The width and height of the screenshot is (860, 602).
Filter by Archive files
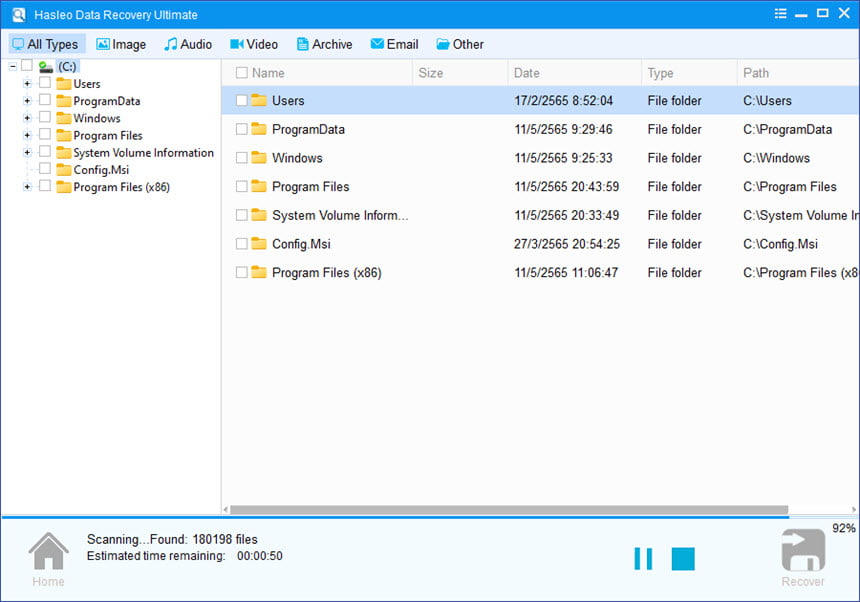[x=324, y=44]
